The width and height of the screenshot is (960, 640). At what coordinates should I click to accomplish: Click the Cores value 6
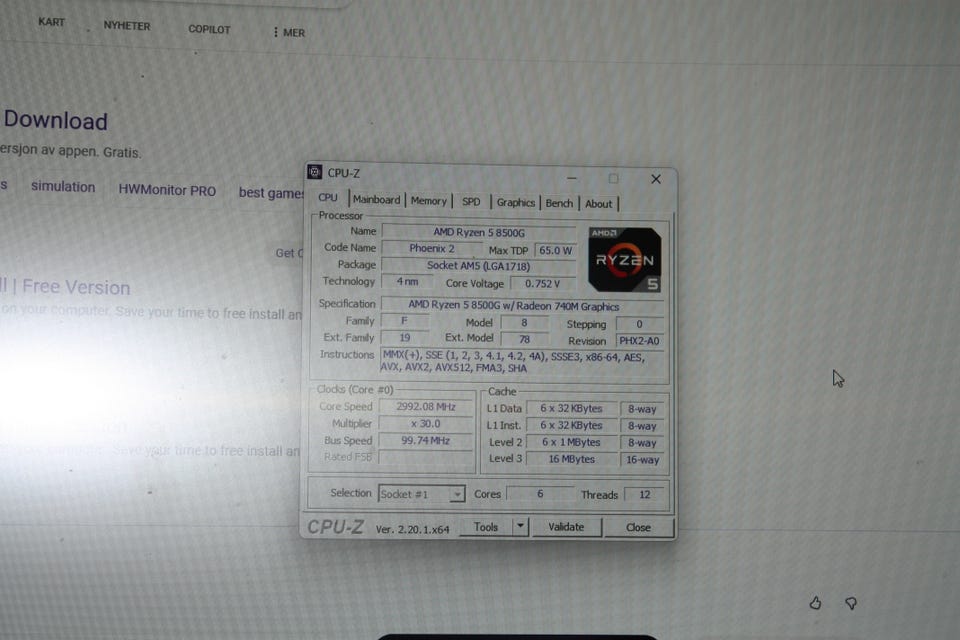[x=540, y=494]
